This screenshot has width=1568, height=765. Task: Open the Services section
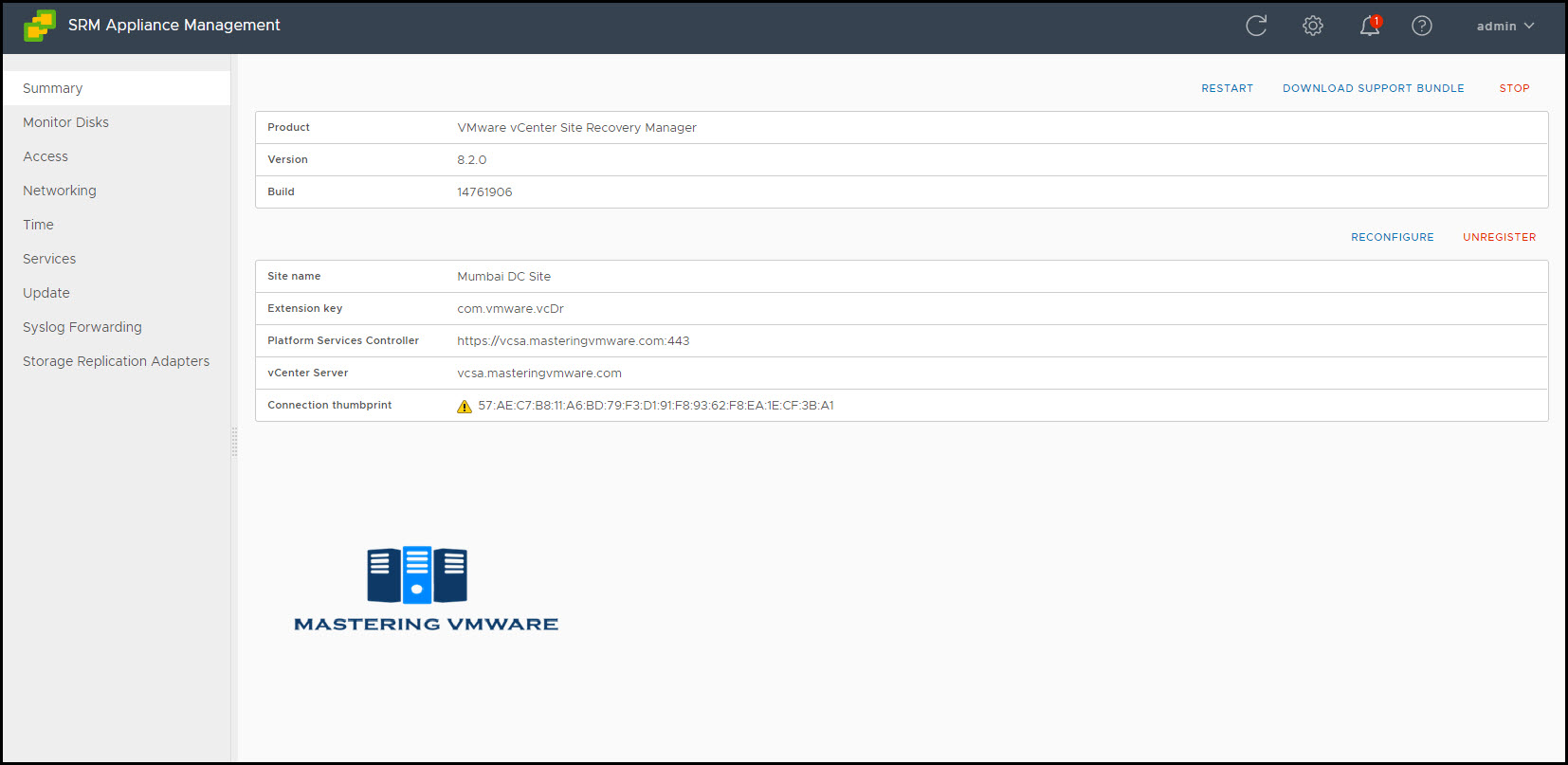[117, 259]
